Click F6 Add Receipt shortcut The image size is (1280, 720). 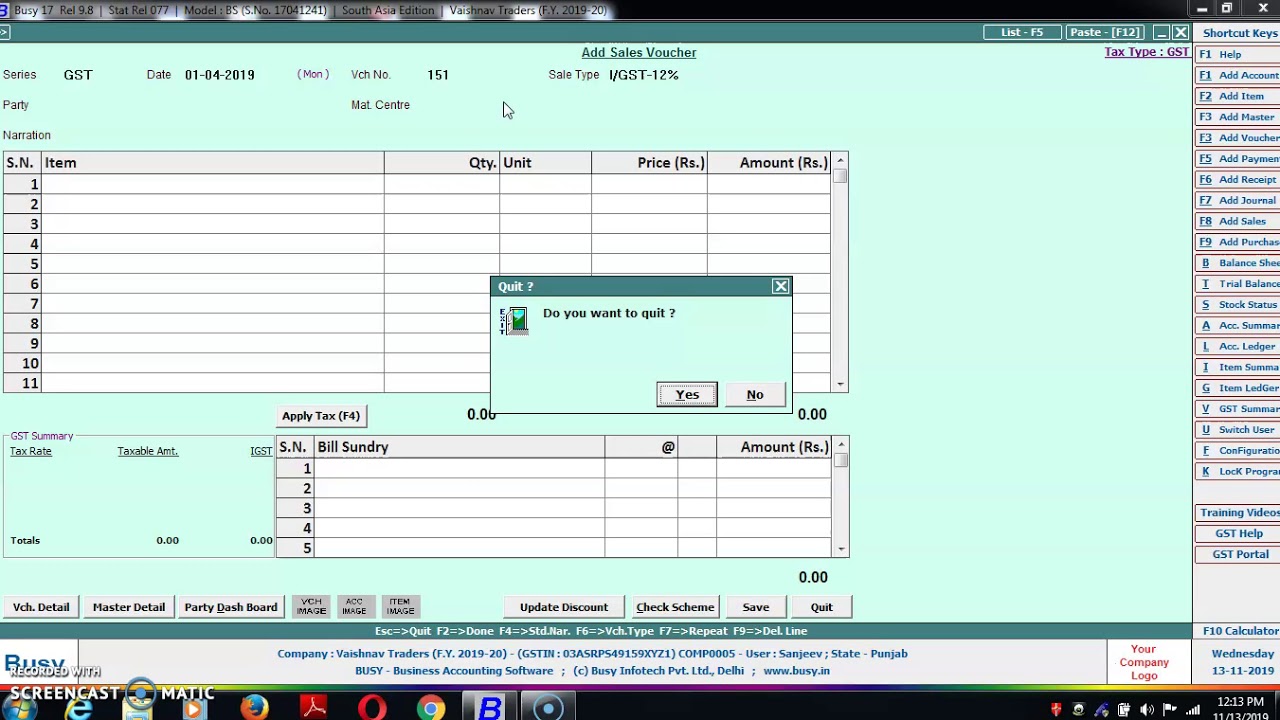point(1237,179)
